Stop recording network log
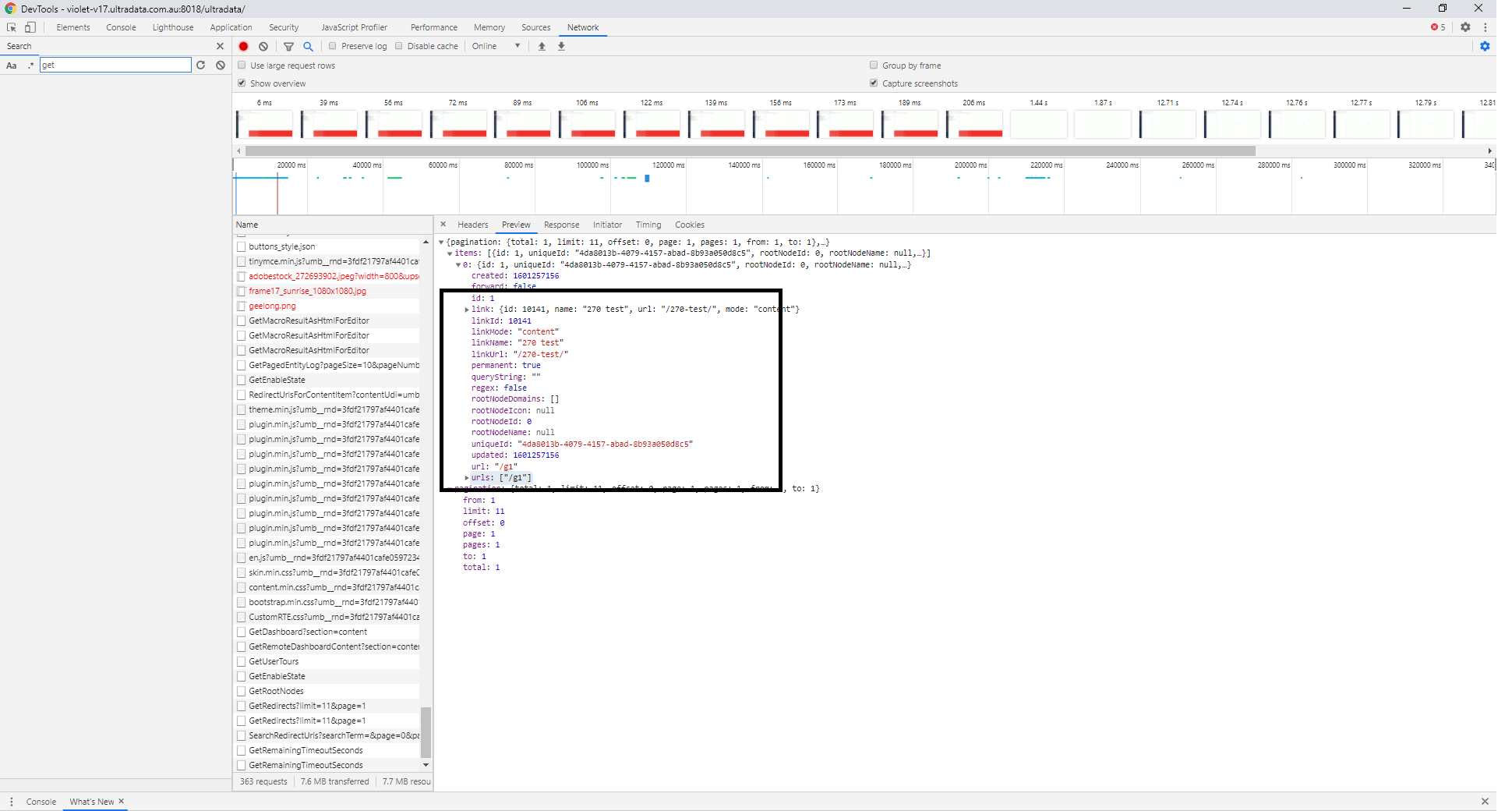The height and width of the screenshot is (811, 1512). coord(244,46)
